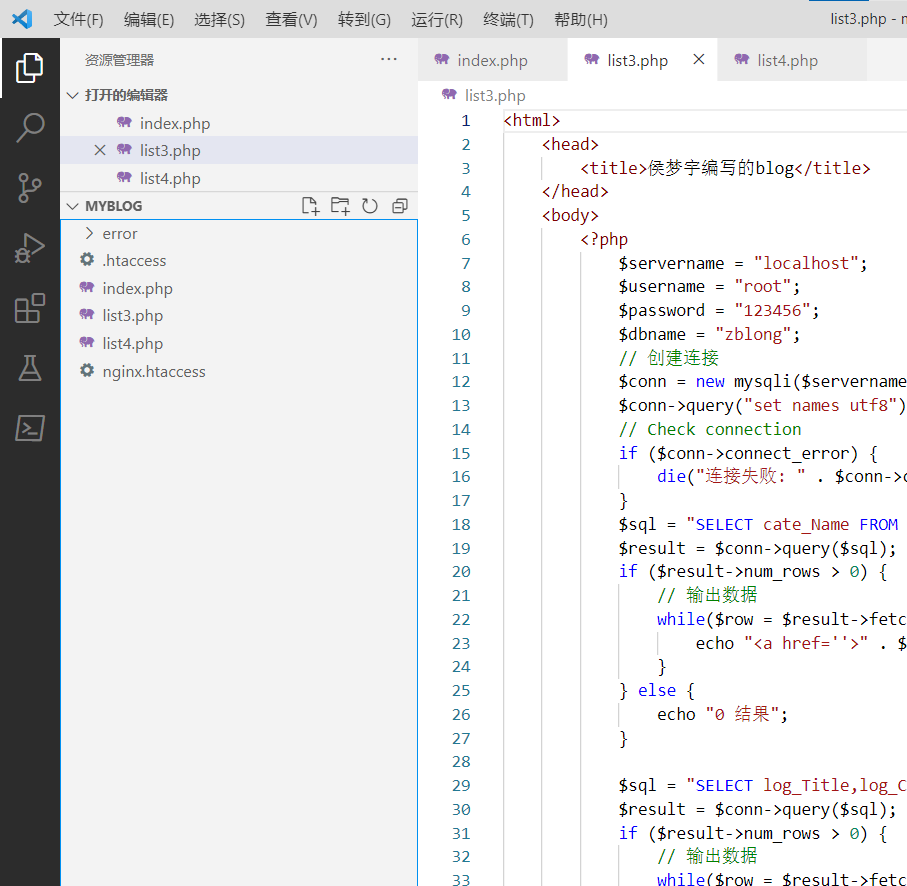This screenshot has width=907, height=886.
Task: Collapse the open editors section
Action: coord(72,95)
